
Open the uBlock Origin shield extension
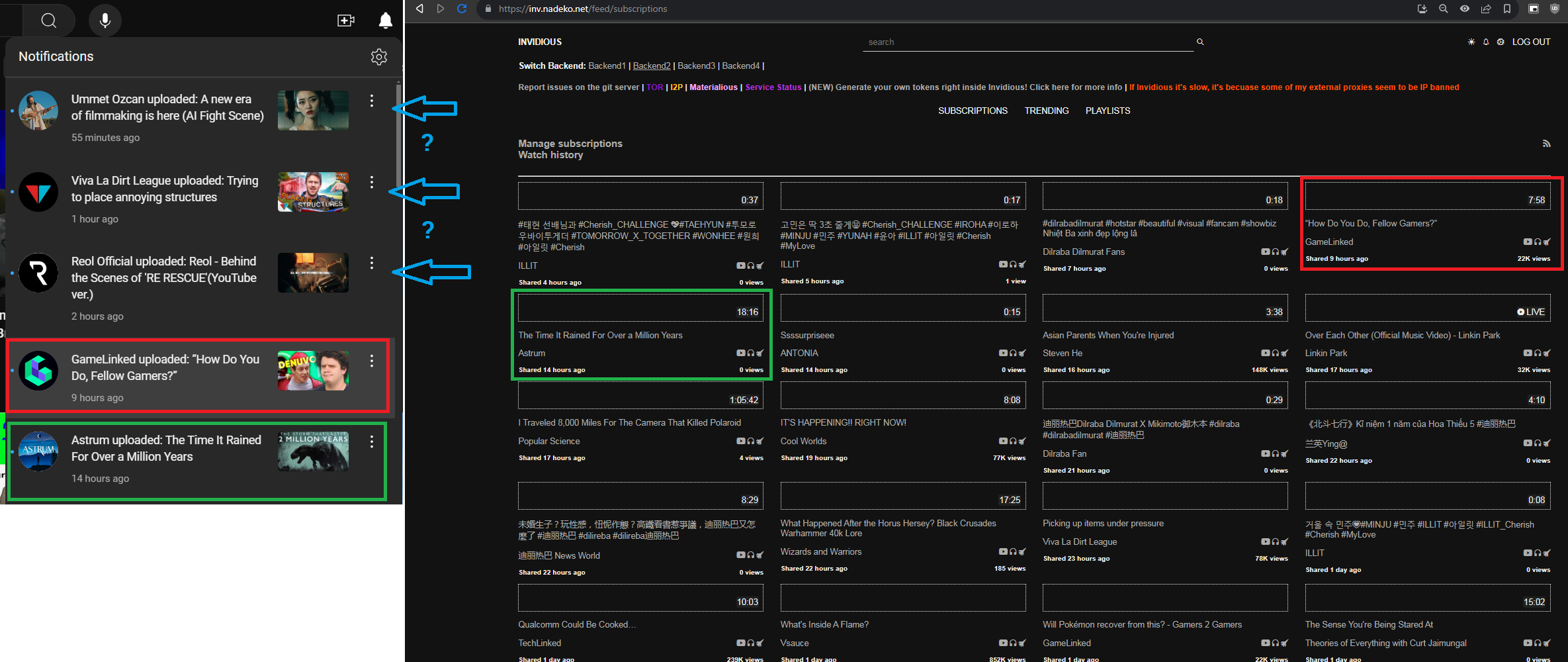(1555, 9)
